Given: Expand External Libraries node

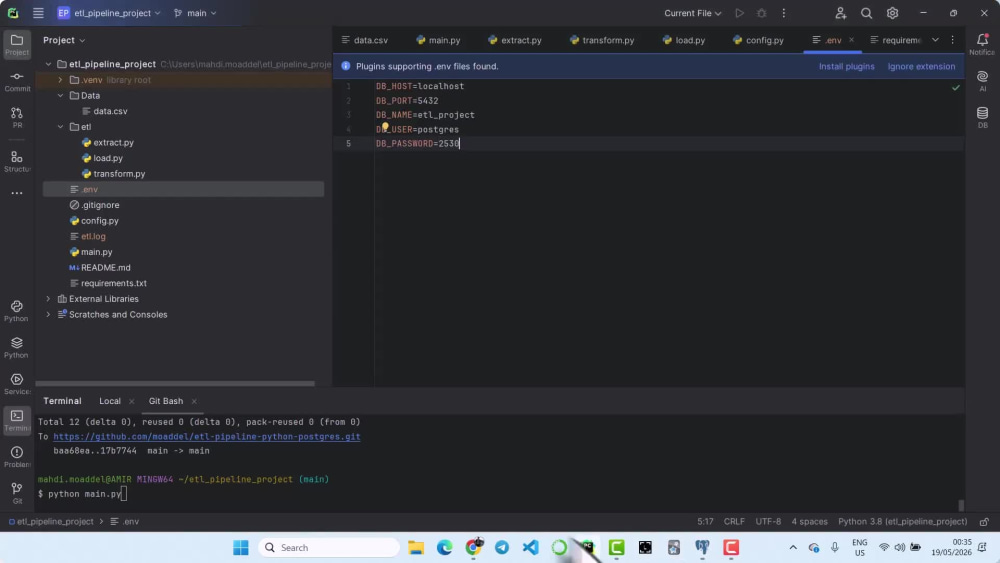Looking at the screenshot, I should tap(48, 298).
